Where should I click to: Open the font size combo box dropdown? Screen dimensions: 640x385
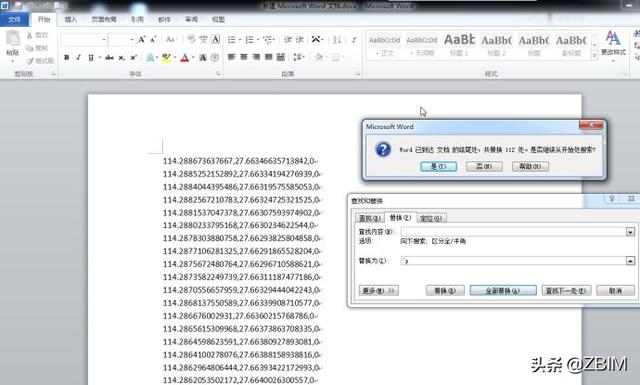132,40
